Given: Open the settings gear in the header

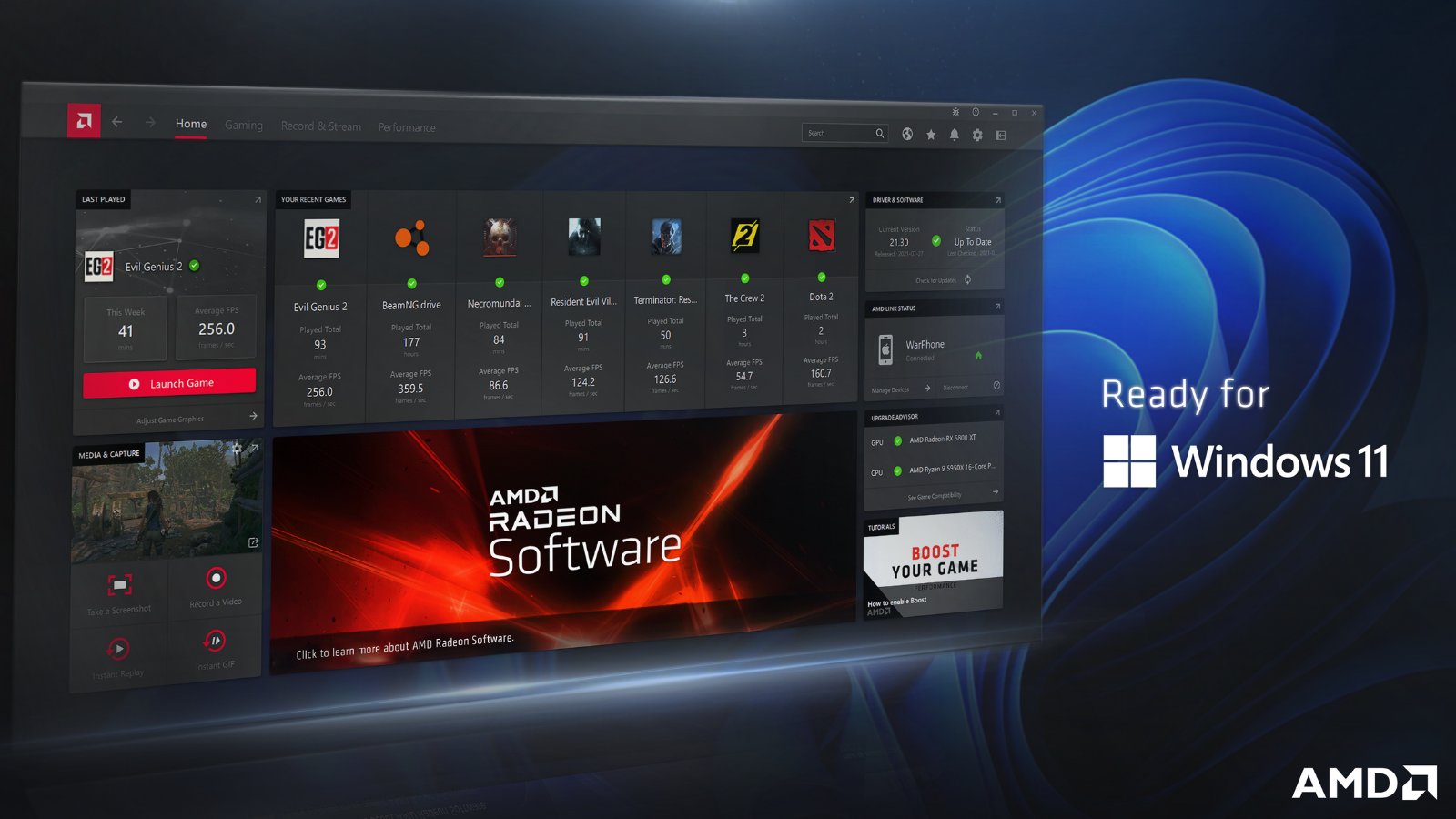Looking at the screenshot, I should coord(977,135).
